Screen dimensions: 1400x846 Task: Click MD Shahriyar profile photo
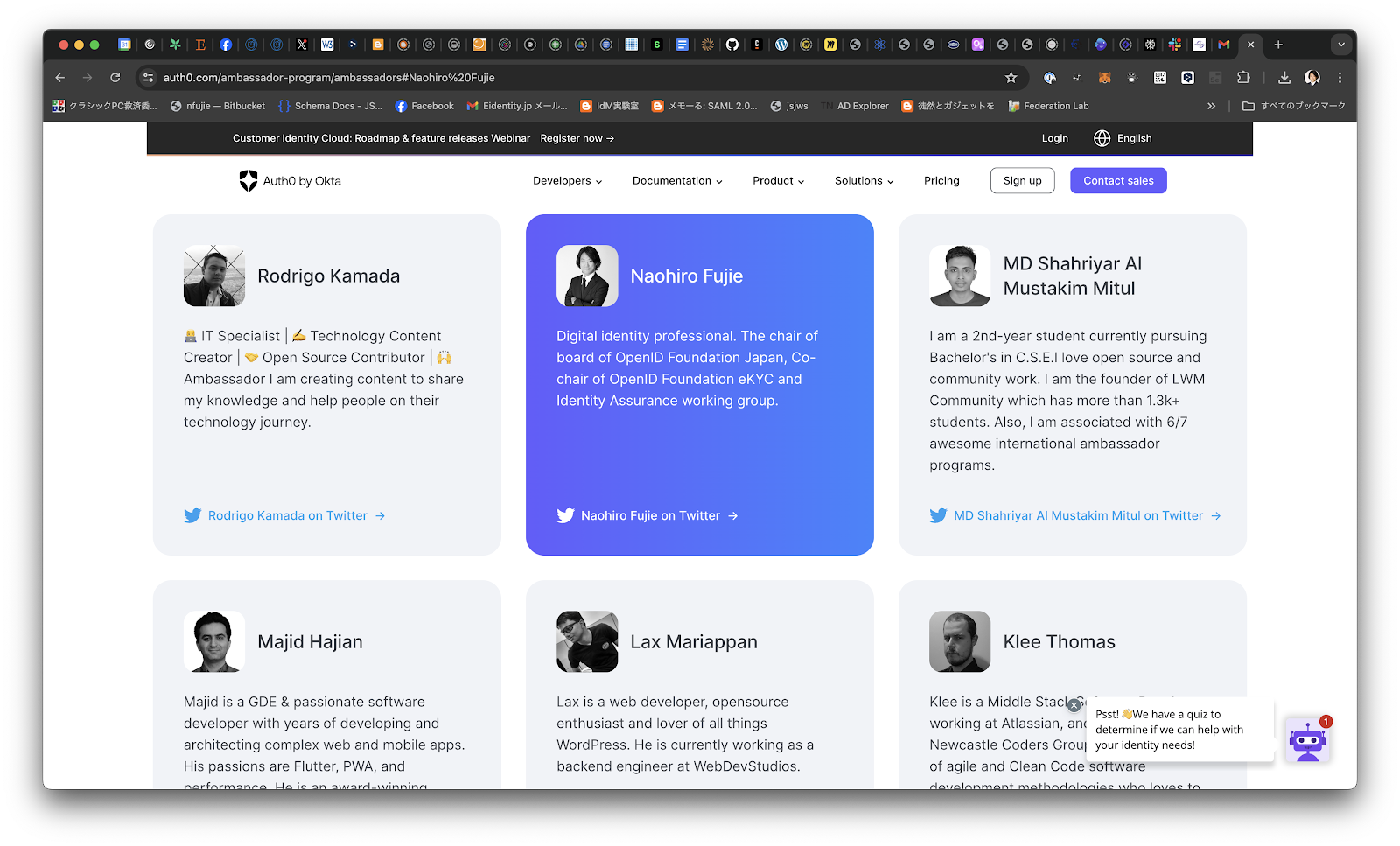pos(960,276)
